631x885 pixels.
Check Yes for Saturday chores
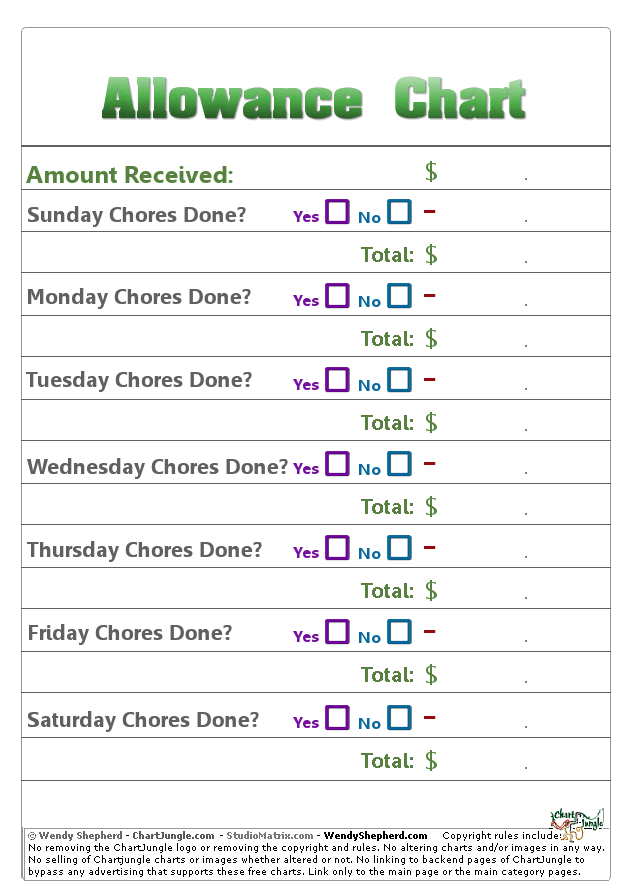[338, 718]
